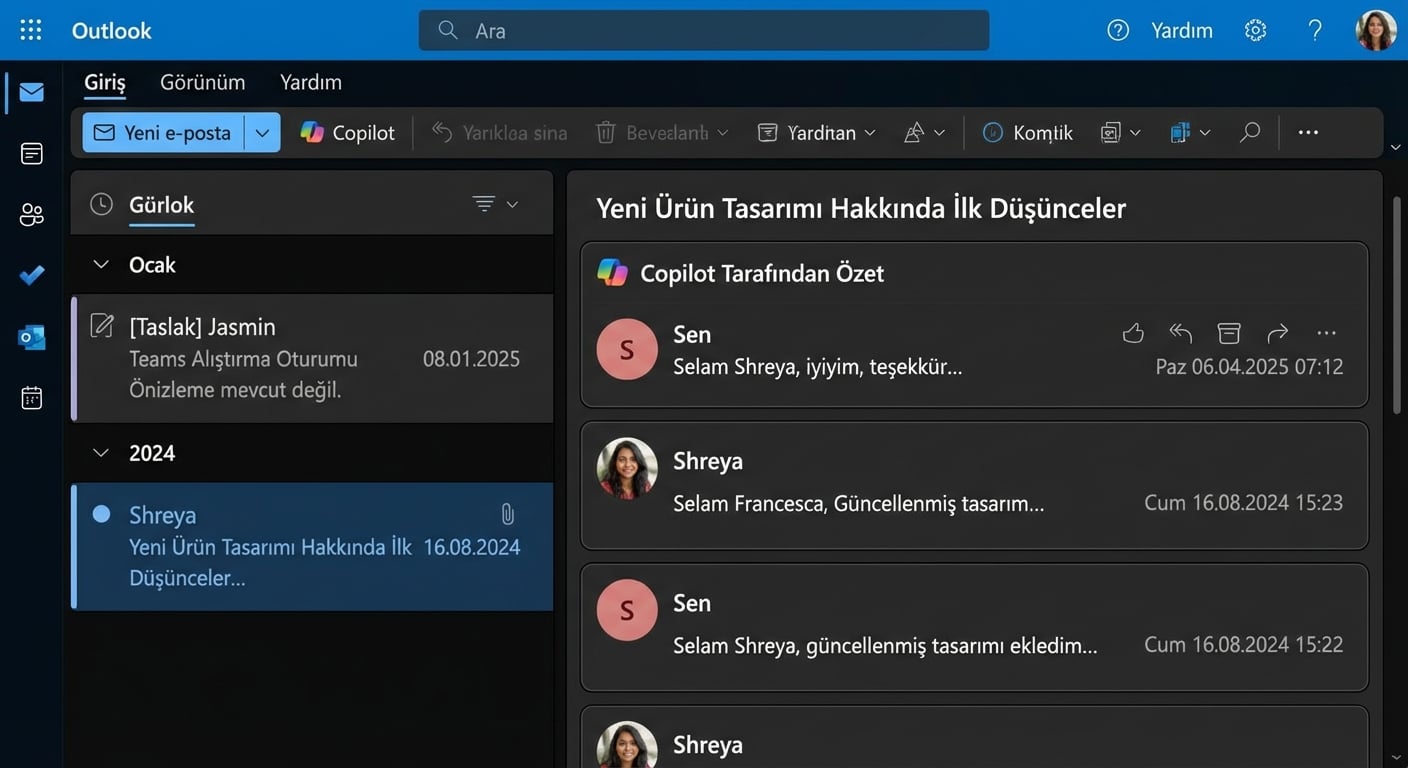Open the Notes icon in sidebar

pos(31,153)
